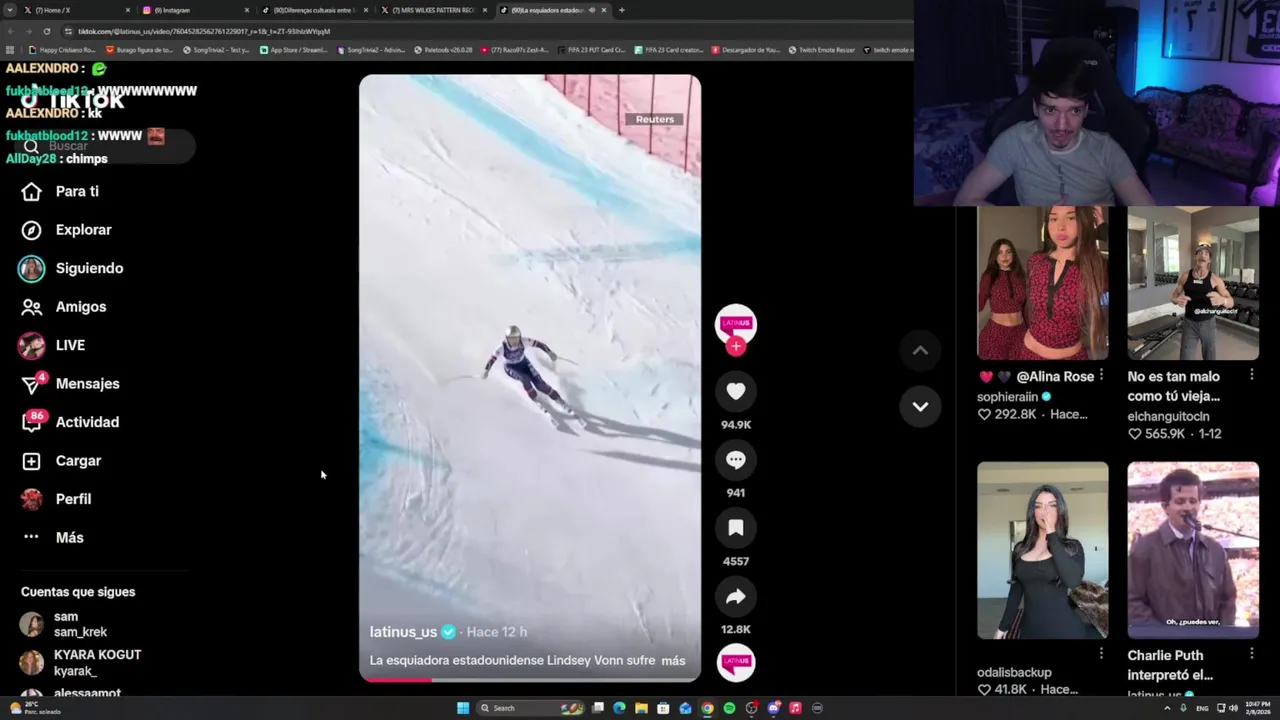
Task: Open a new browser tab
Action: point(622,10)
